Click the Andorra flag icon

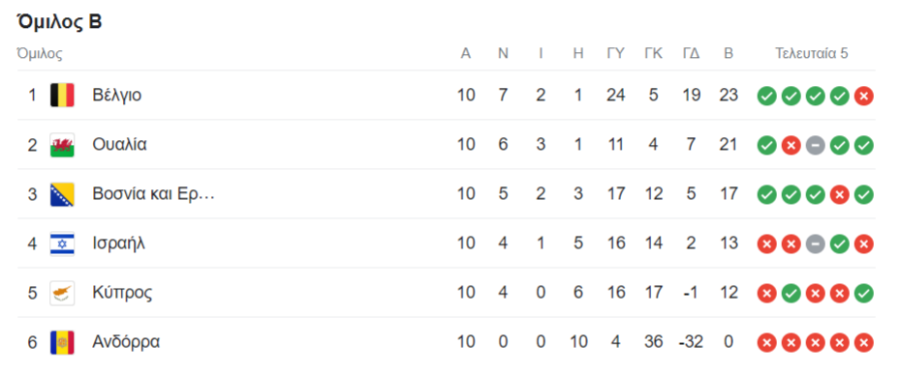[x=62, y=342]
